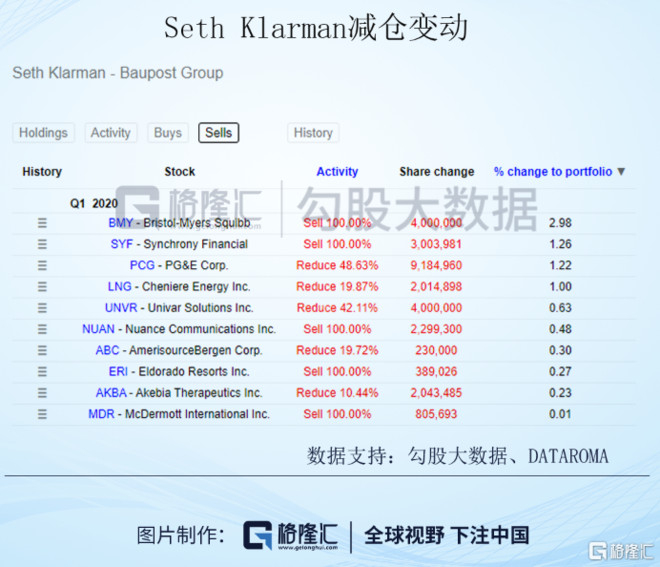Open the UNVR ticker link
This screenshot has width=660, height=567.
point(121,308)
